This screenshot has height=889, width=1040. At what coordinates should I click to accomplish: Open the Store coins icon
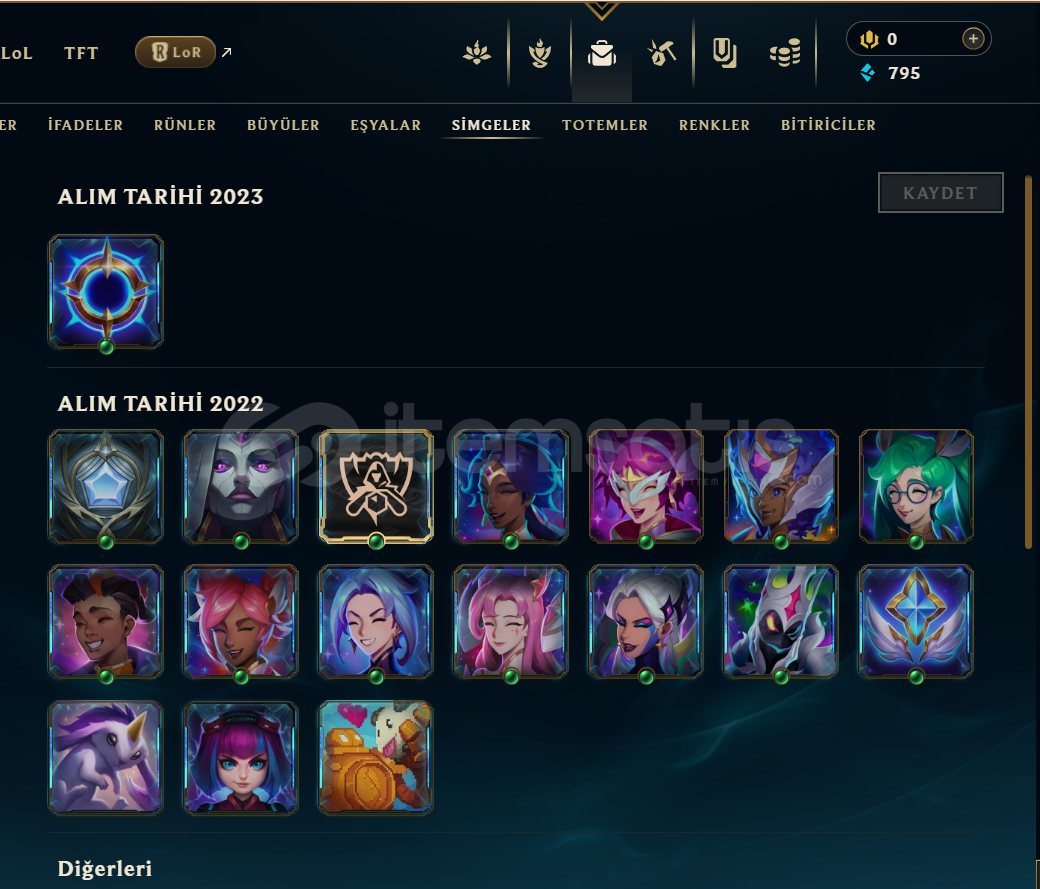pos(785,53)
